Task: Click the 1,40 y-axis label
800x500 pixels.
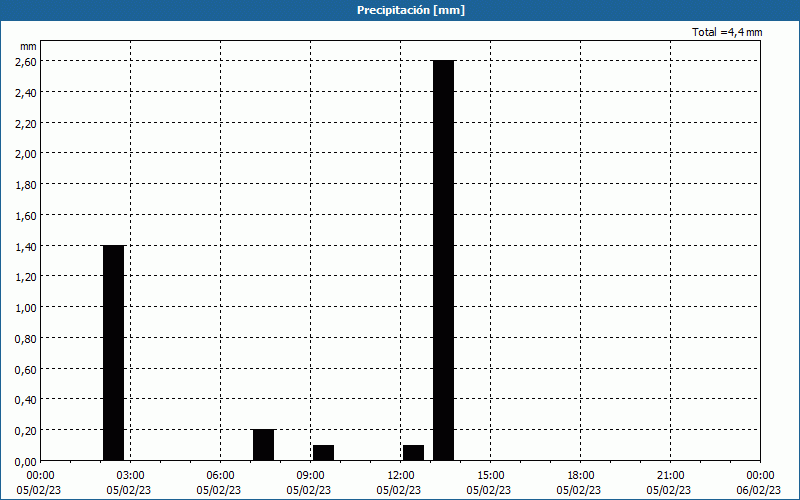Action: [26, 246]
